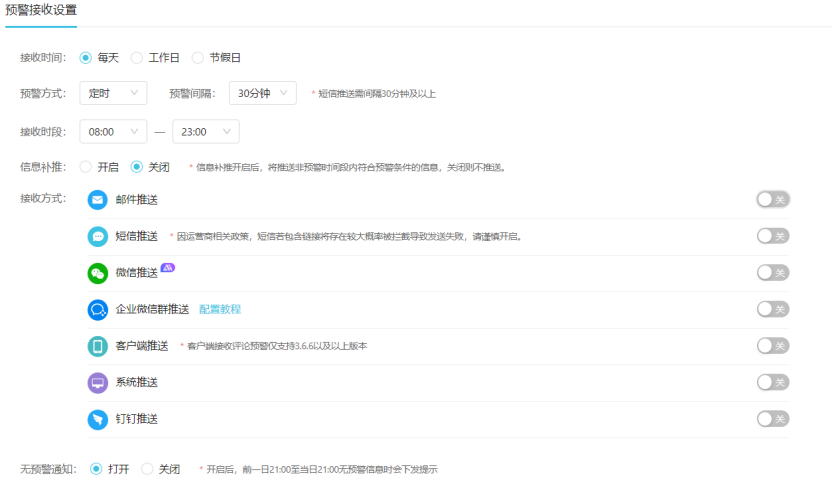Turn on the 短信推送 toggle switch
832x484 pixels.
(772, 236)
